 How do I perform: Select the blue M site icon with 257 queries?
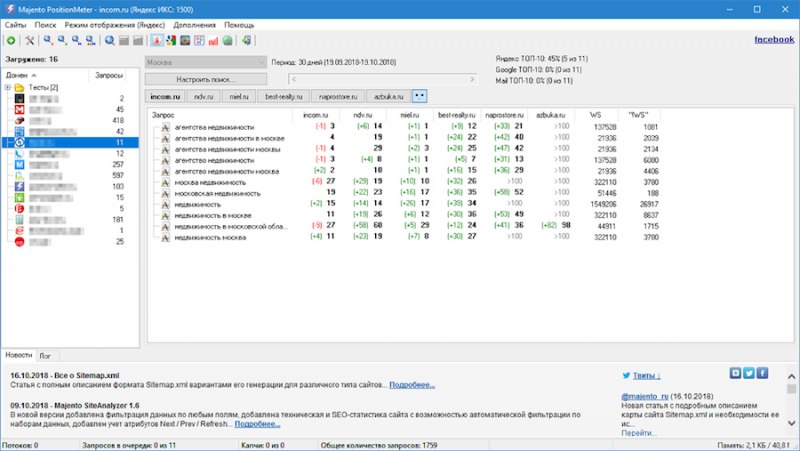19,165
